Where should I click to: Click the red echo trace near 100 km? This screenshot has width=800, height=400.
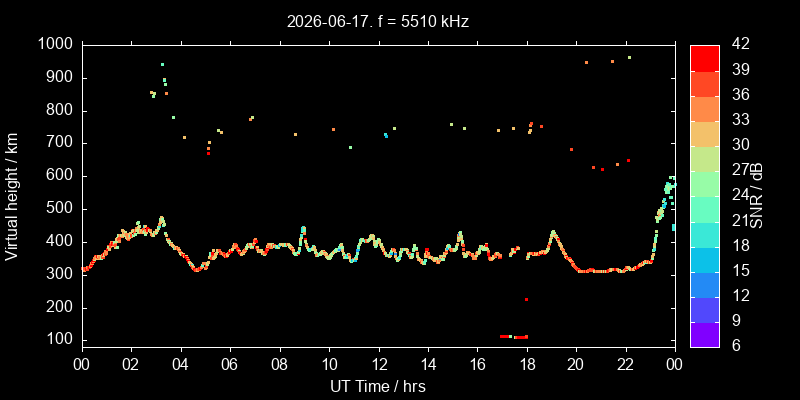[x=514, y=337]
